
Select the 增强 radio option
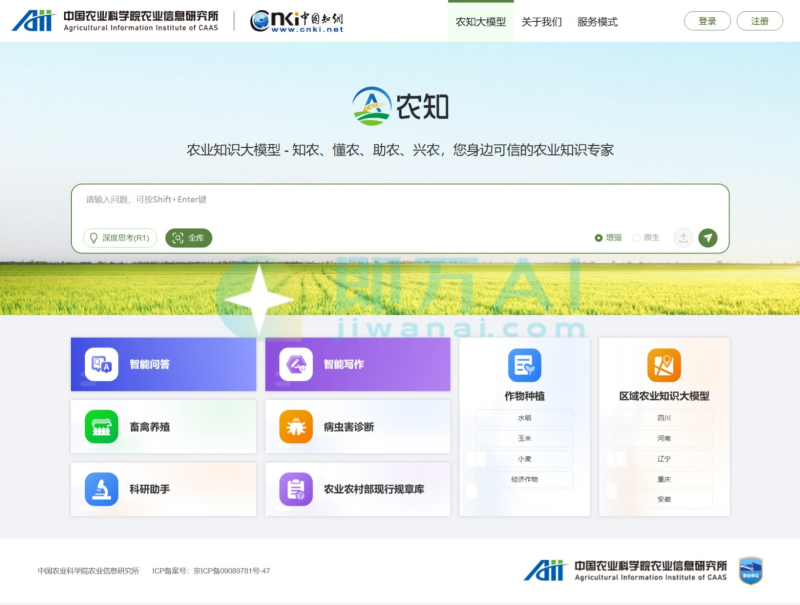click(x=599, y=238)
